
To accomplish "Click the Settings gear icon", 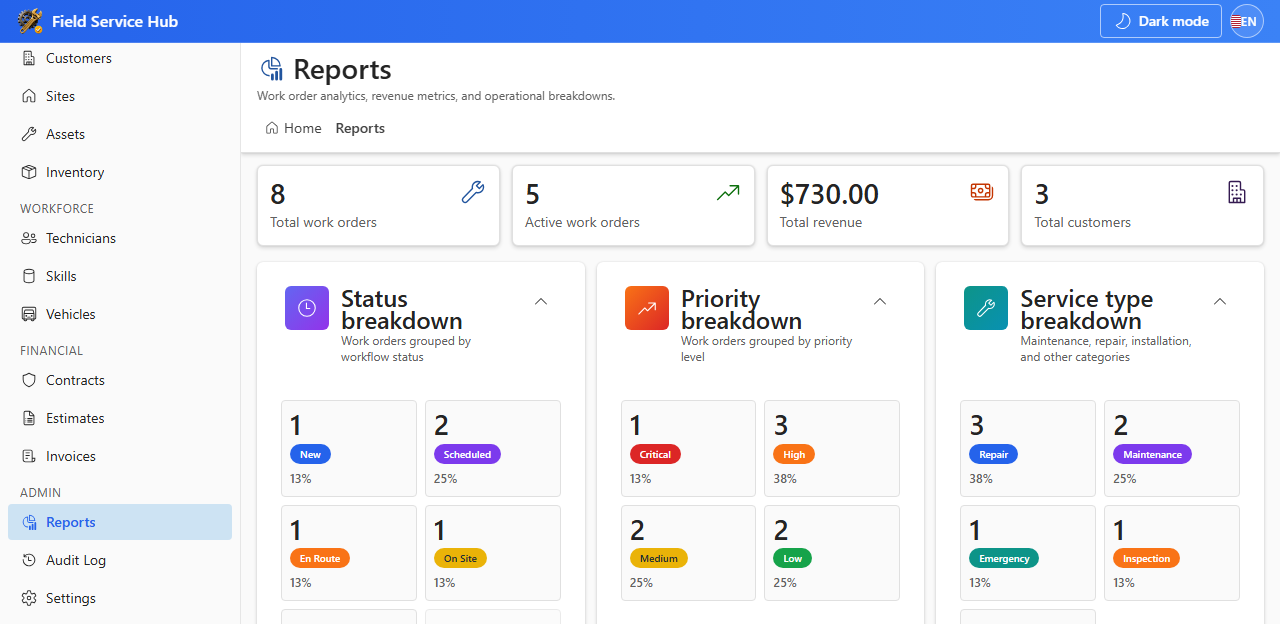I will 29,598.
